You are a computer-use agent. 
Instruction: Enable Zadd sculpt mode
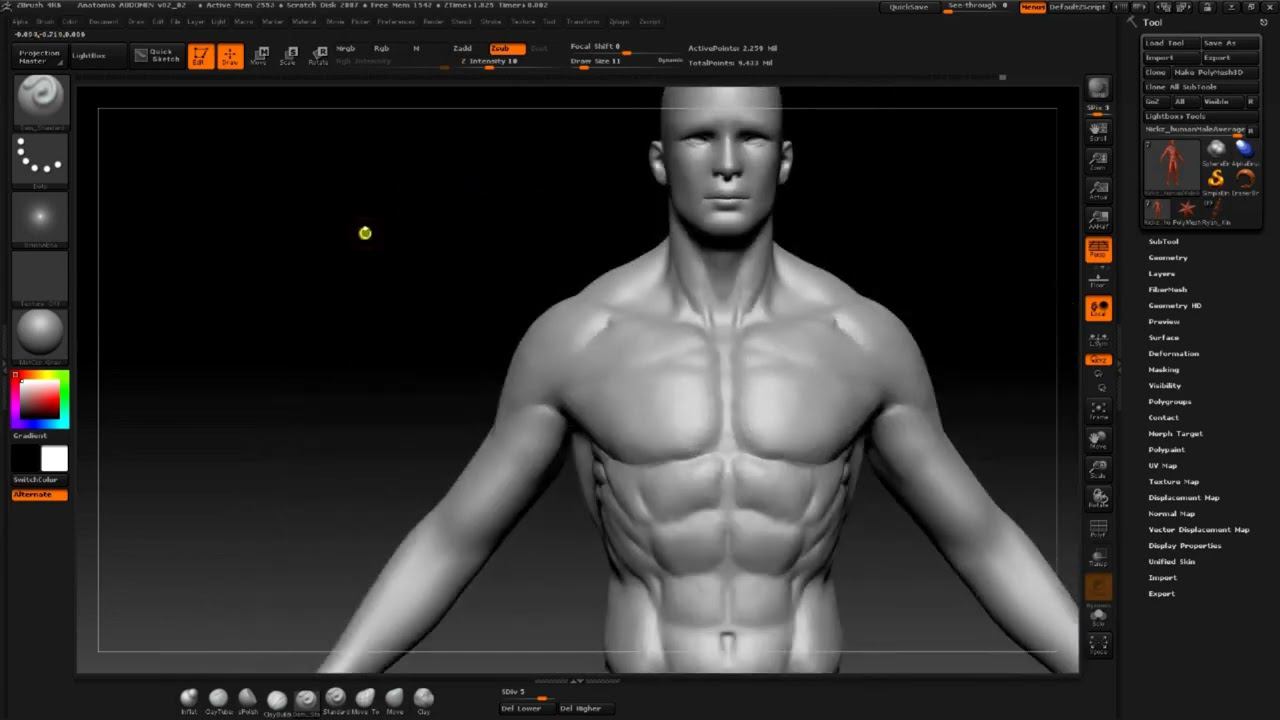pyautogui.click(x=462, y=48)
